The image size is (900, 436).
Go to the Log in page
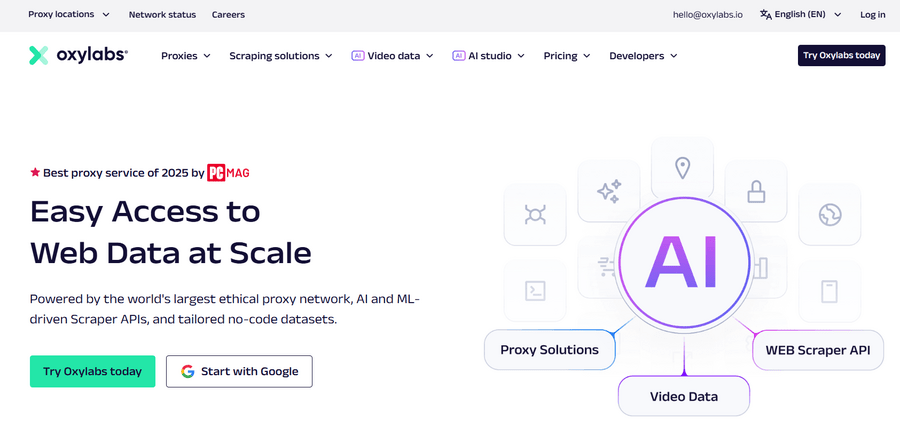[872, 15]
